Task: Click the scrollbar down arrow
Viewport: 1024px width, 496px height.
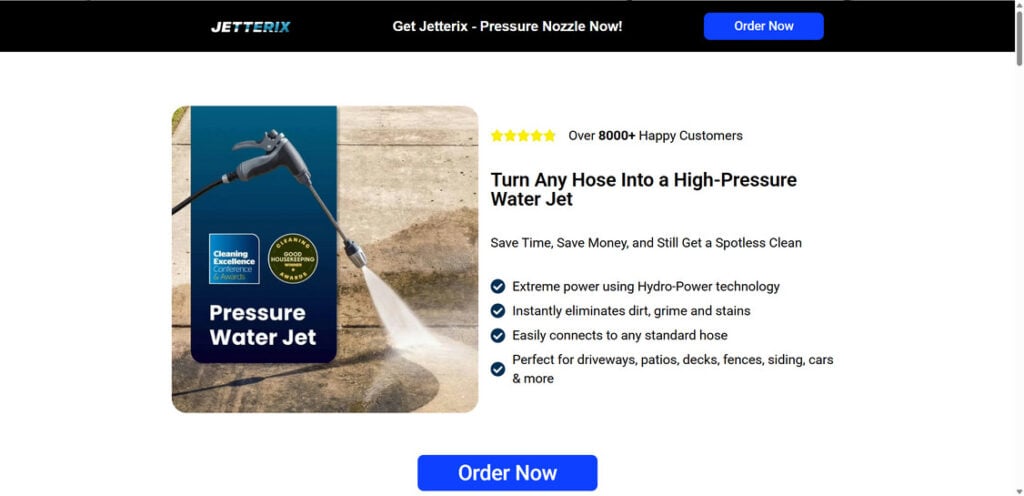Action: click(1019, 491)
